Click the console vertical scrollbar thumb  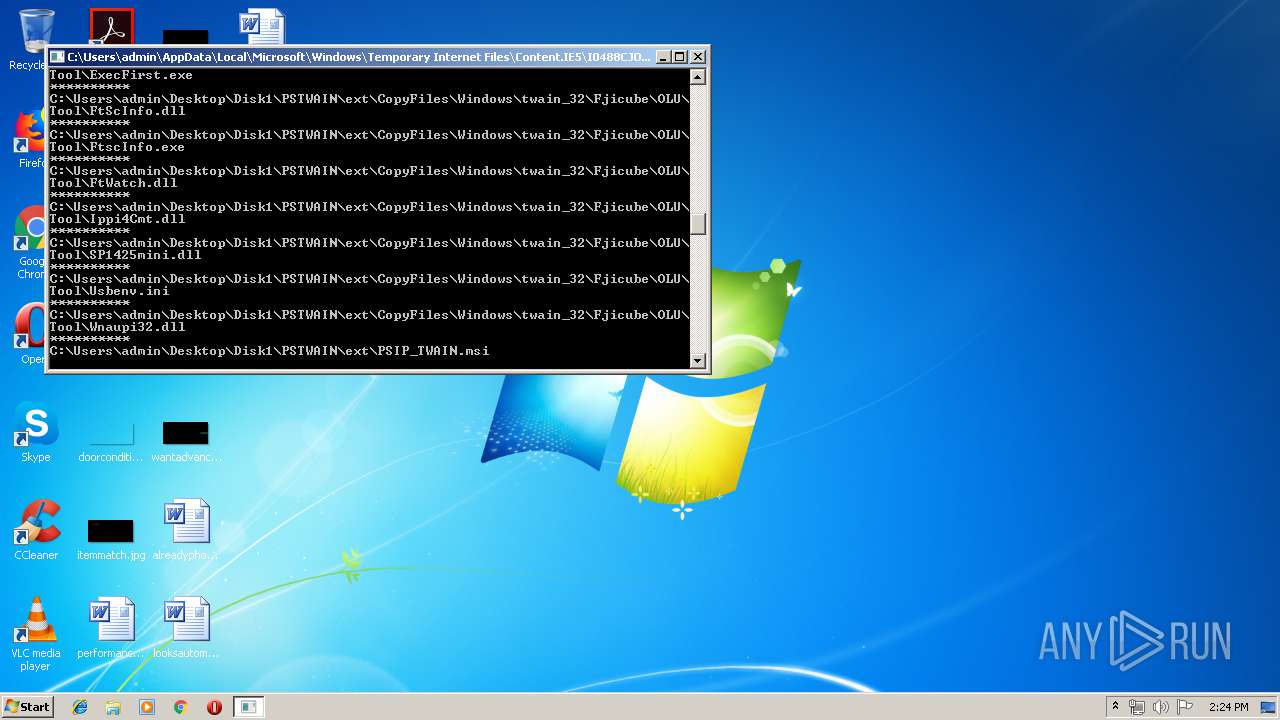tap(698, 224)
